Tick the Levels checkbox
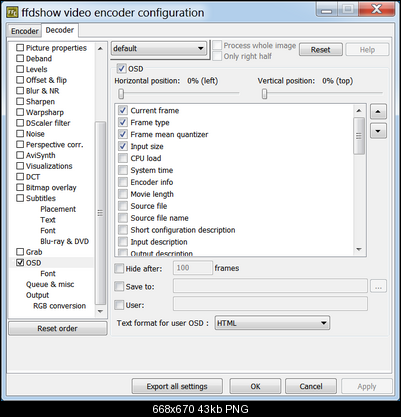Screen dimensions: 401x417 tap(20, 69)
